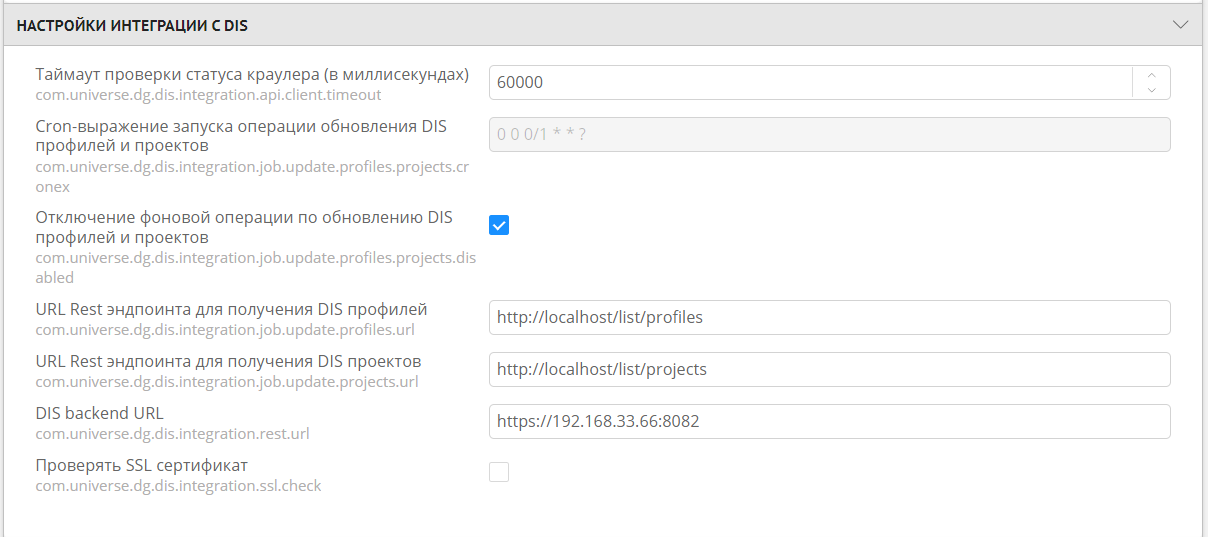Select the api.client.timeout property key text
The width and height of the screenshot is (1208, 537).
[208, 95]
